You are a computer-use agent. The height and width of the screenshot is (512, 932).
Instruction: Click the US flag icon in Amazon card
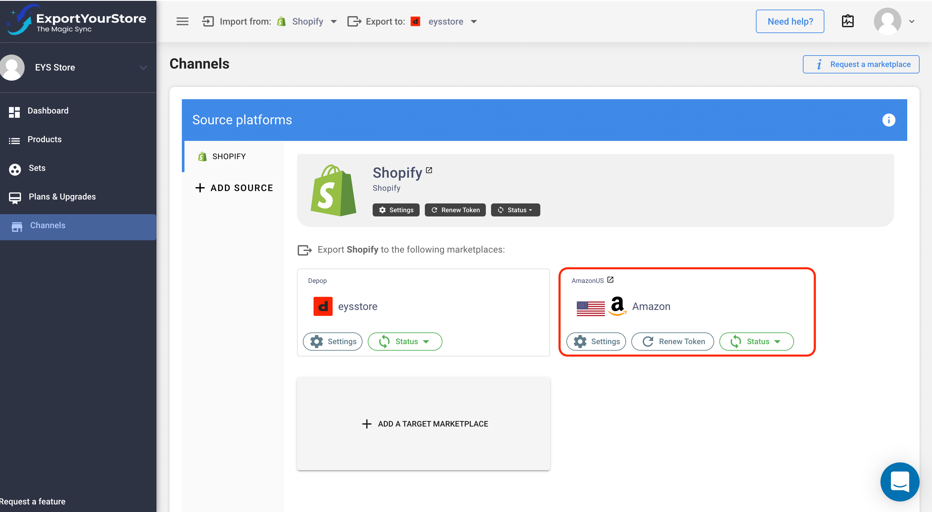tap(590, 308)
